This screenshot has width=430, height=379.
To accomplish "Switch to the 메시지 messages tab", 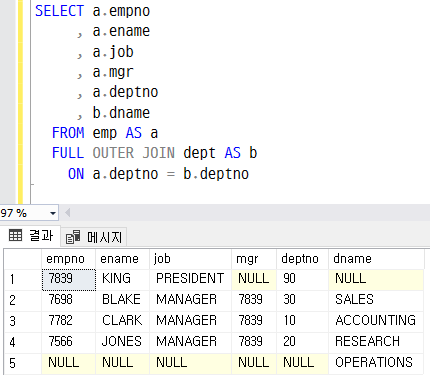I will [x=94, y=237].
